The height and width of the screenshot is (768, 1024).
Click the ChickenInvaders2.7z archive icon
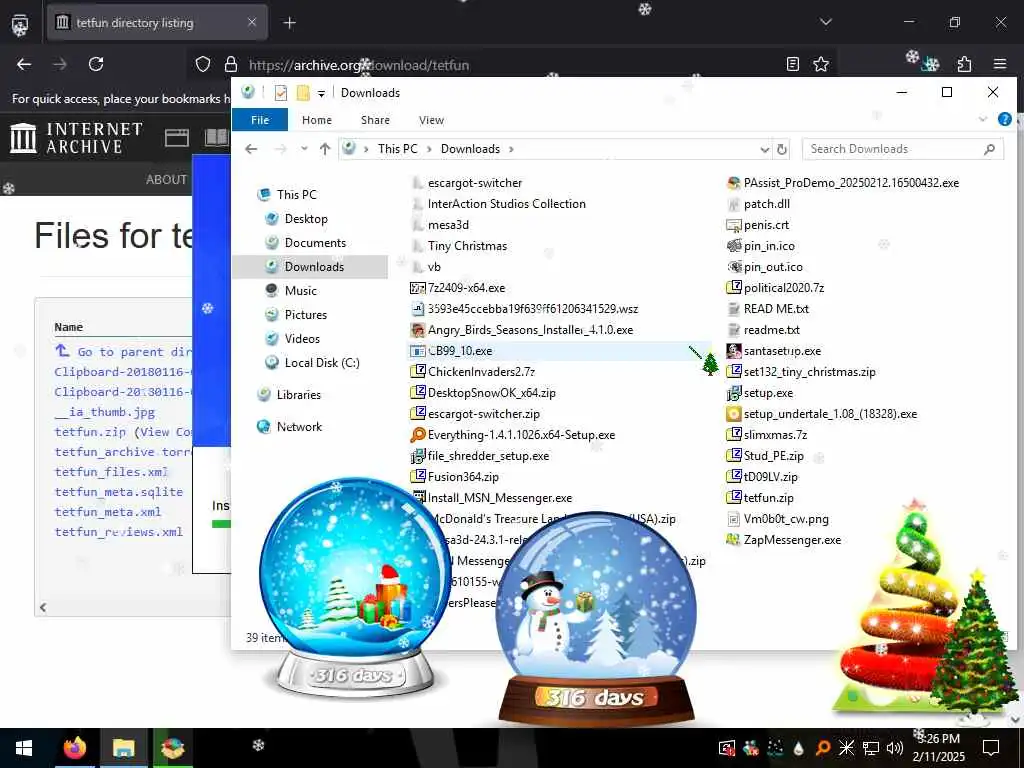pos(417,372)
